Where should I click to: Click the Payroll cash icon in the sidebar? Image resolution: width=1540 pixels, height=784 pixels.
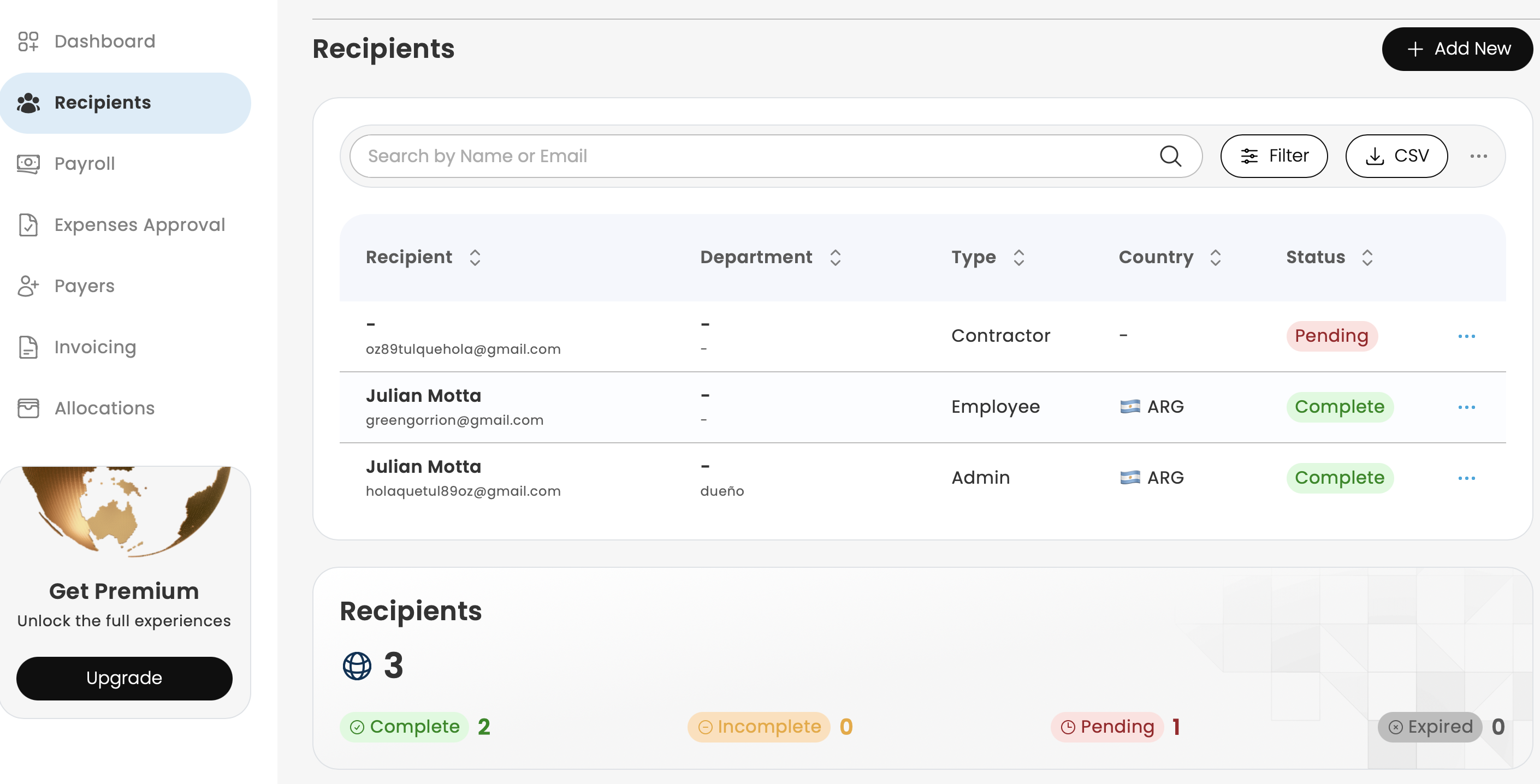click(28, 164)
